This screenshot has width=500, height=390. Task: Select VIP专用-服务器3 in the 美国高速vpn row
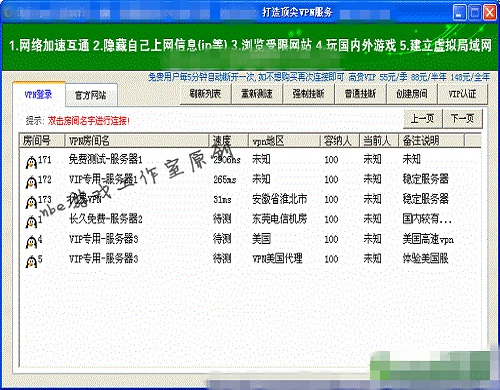(103, 239)
